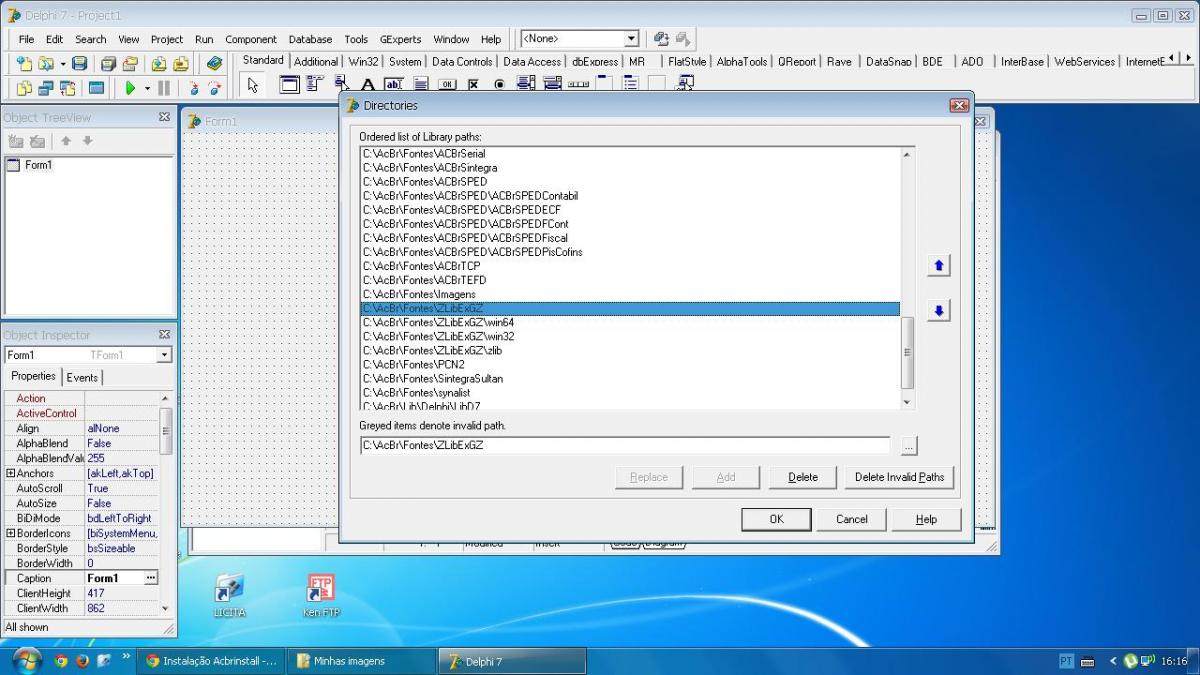Click the Save All toolbar icon
The width and height of the screenshot is (1200, 675).
click(x=108, y=63)
